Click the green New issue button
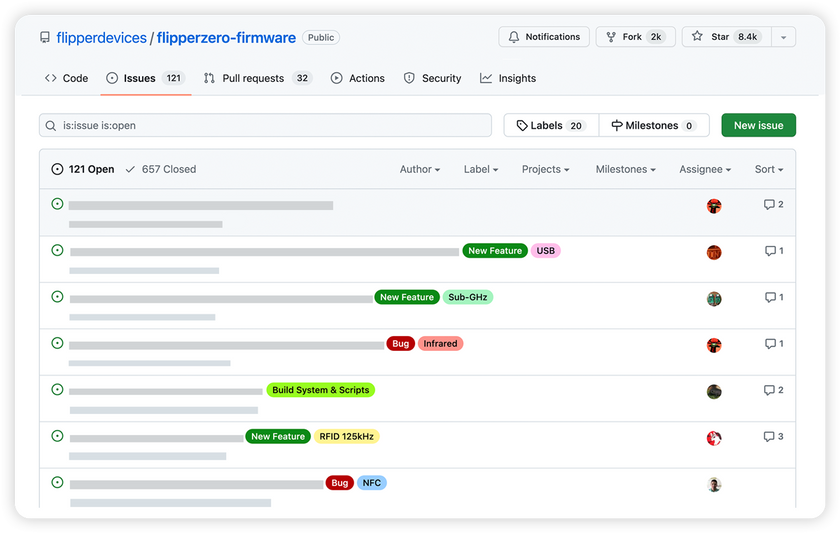 pyautogui.click(x=758, y=125)
